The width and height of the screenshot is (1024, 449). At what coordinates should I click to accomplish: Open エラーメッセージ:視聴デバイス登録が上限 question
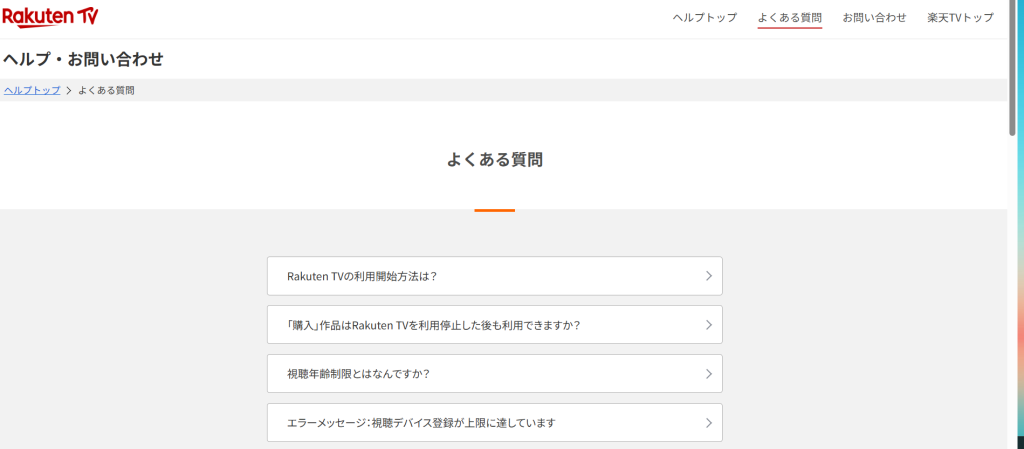tap(420, 423)
